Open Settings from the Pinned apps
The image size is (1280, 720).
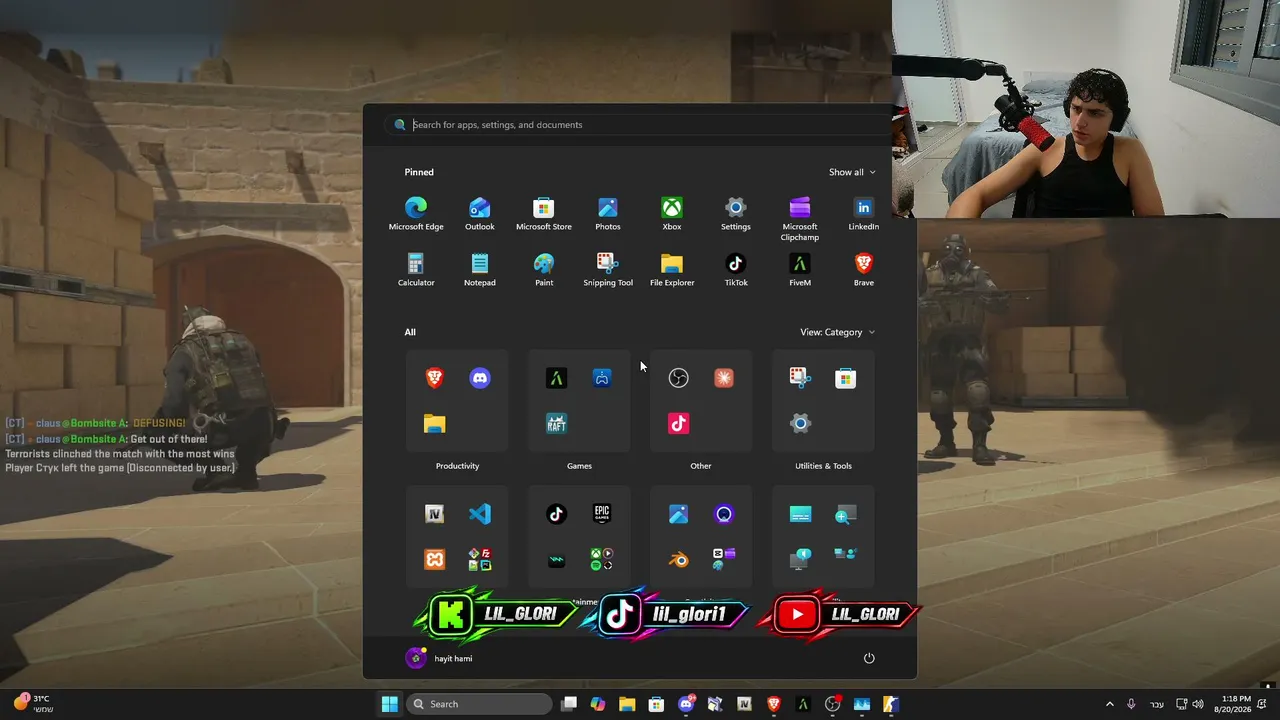pyautogui.click(x=736, y=213)
